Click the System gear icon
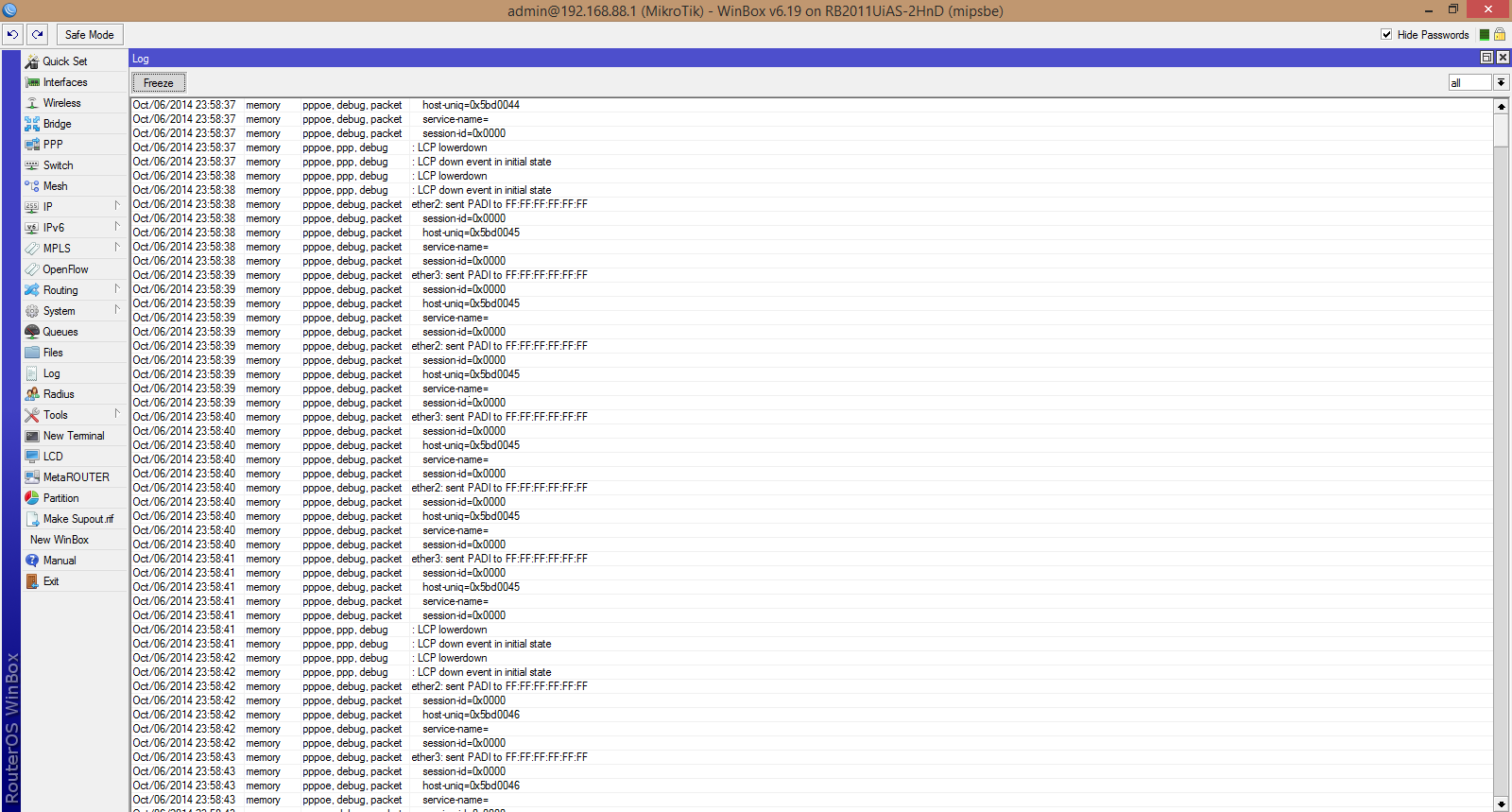1512x812 pixels. tap(32, 311)
